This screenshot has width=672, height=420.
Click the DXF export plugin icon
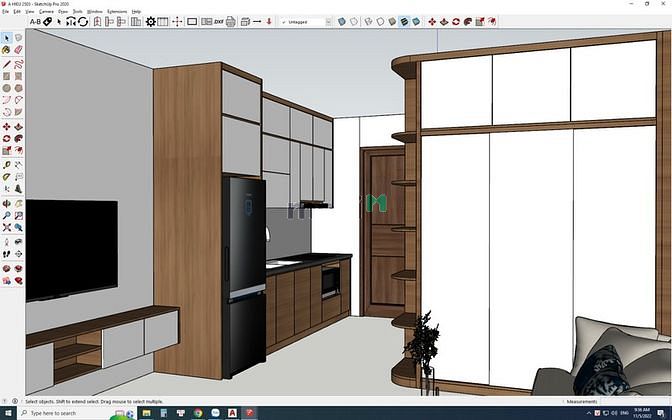[x=219, y=21]
